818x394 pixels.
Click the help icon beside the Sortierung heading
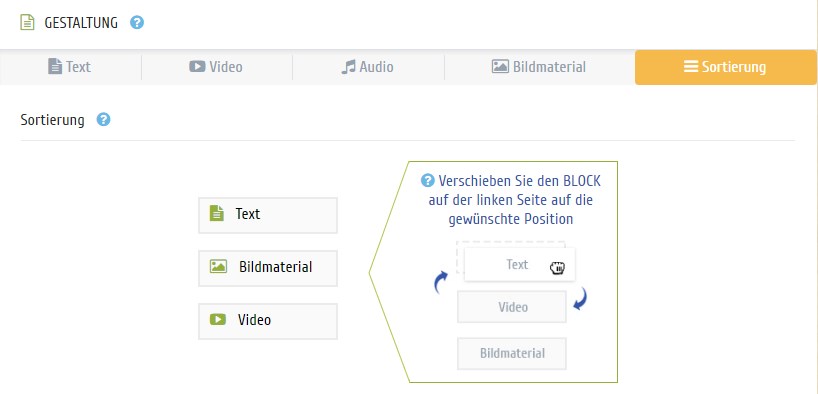coord(103,120)
